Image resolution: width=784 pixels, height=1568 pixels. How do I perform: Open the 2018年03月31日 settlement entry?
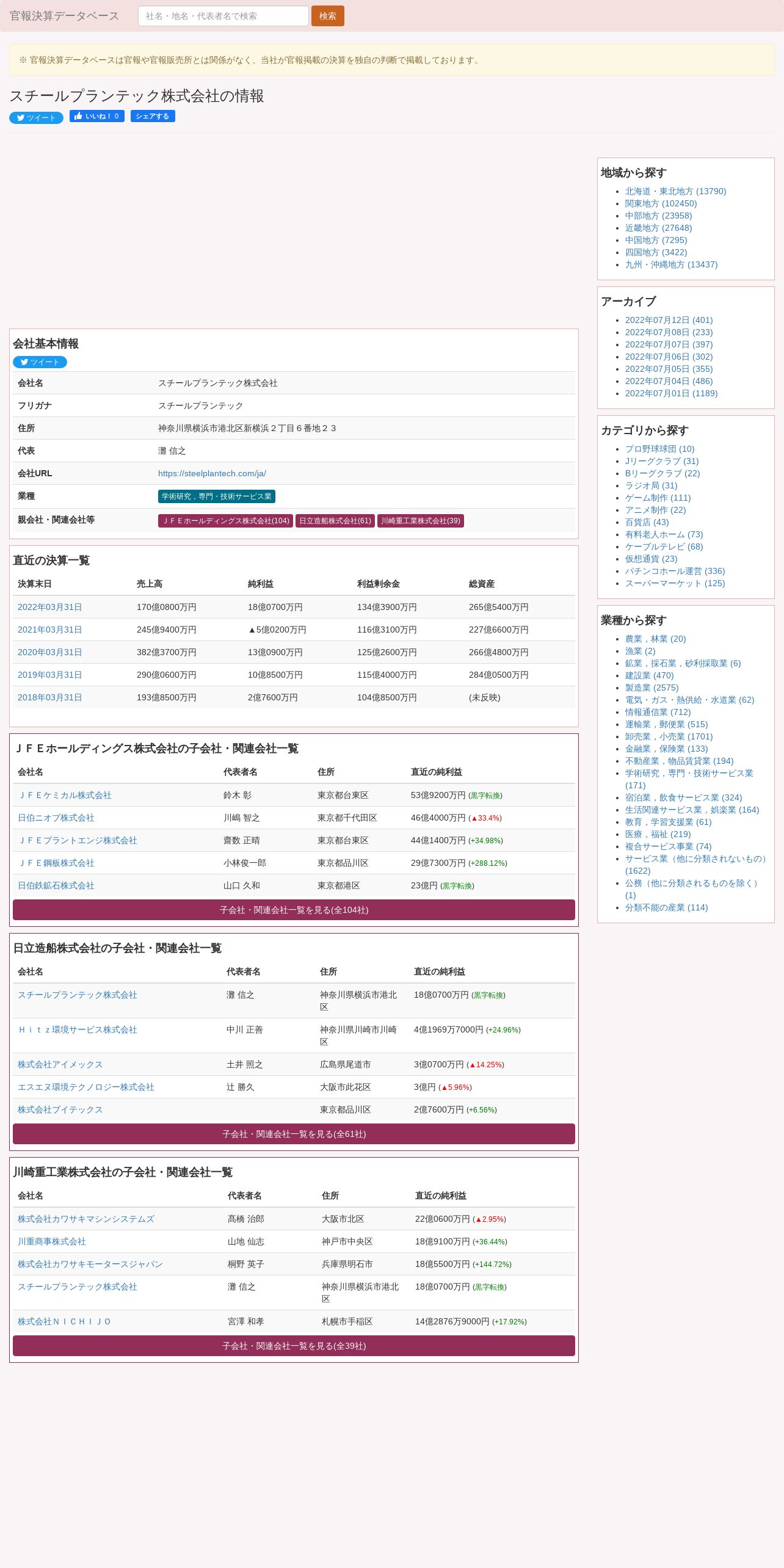(x=49, y=697)
